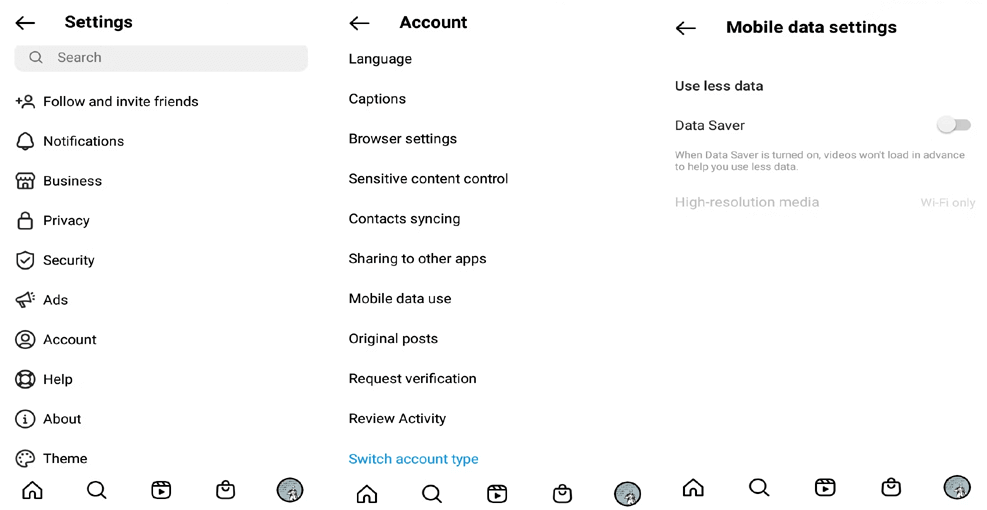Tap Reels icon in Mobile data screen bottom bar
The height and width of the screenshot is (510, 987).
pyautogui.click(x=825, y=487)
